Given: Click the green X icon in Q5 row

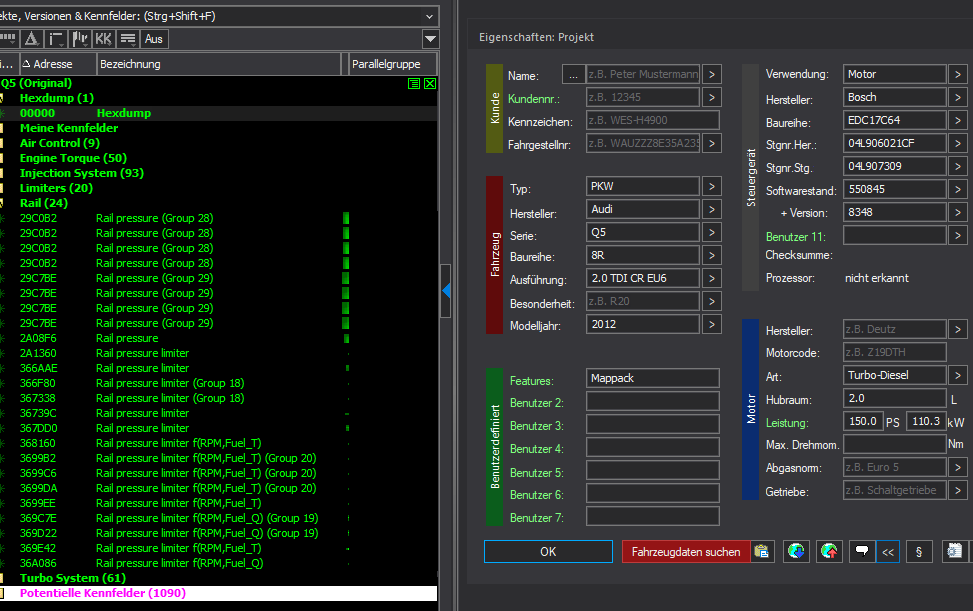Looking at the screenshot, I should pos(430,84).
